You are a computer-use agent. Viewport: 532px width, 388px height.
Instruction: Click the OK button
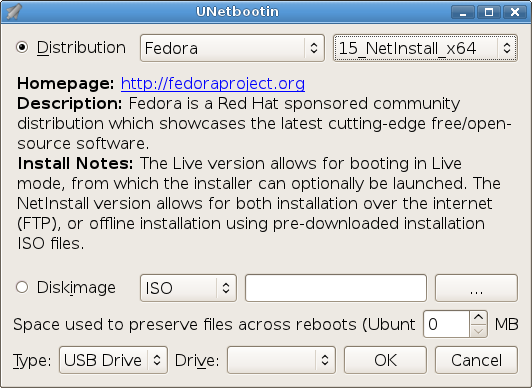(x=385, y=360)
